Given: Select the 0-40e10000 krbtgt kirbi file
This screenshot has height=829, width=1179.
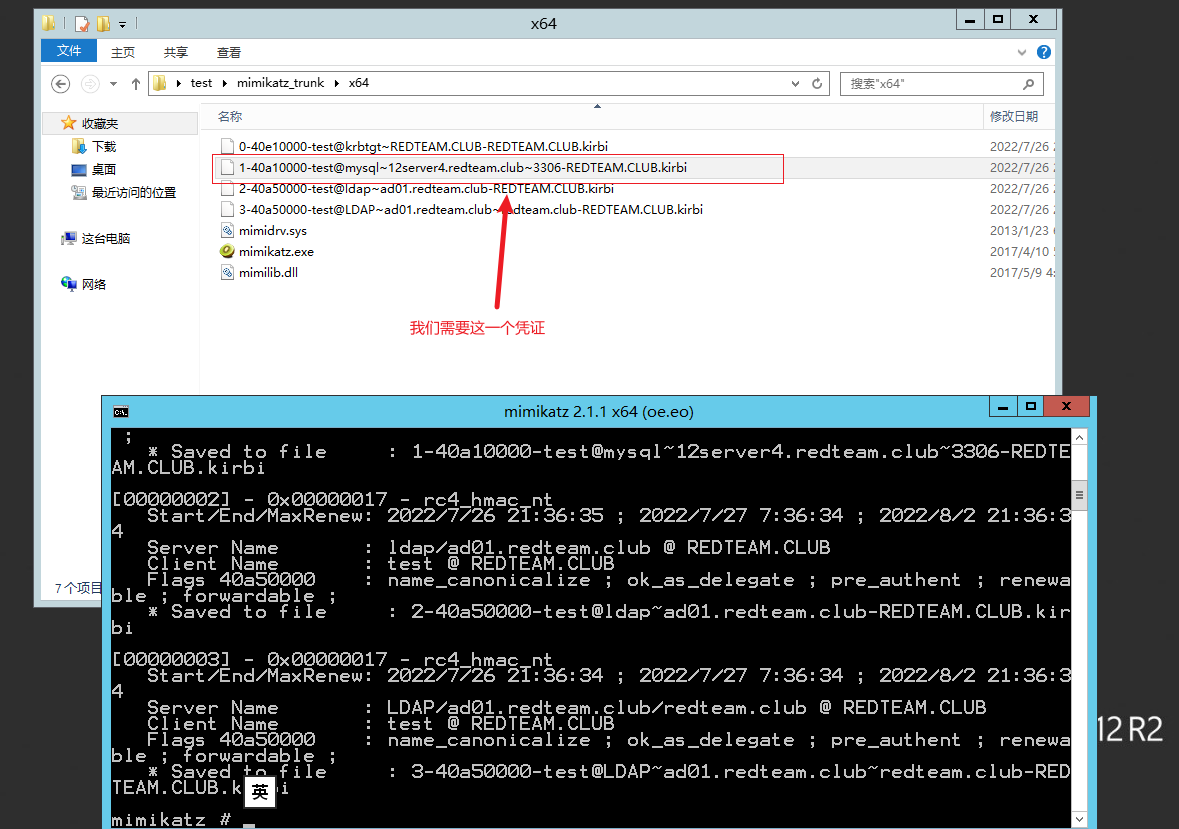Looking at the screenshot, I should [x=423, y=147].
